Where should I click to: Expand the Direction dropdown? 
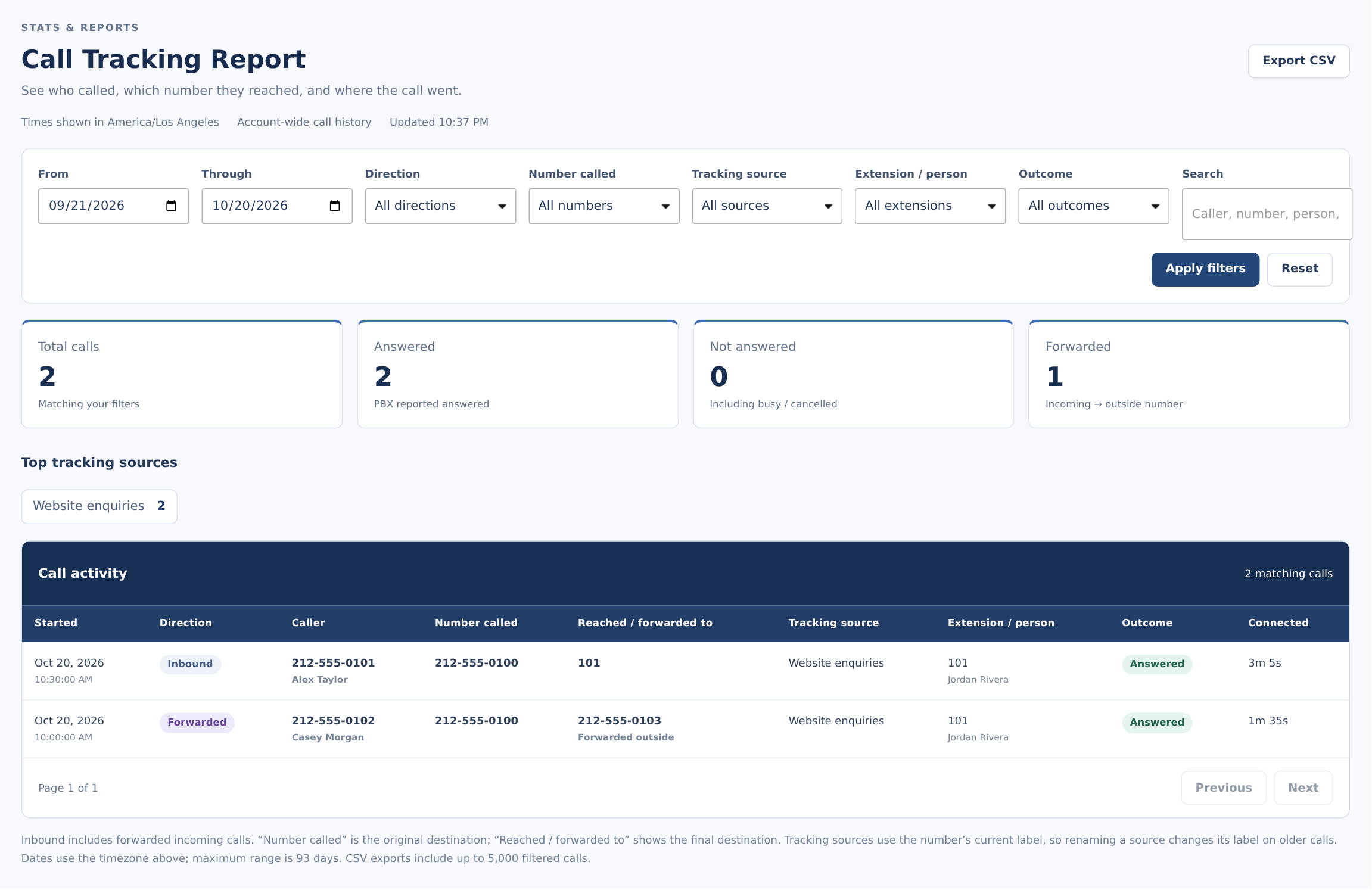[440, 206]
